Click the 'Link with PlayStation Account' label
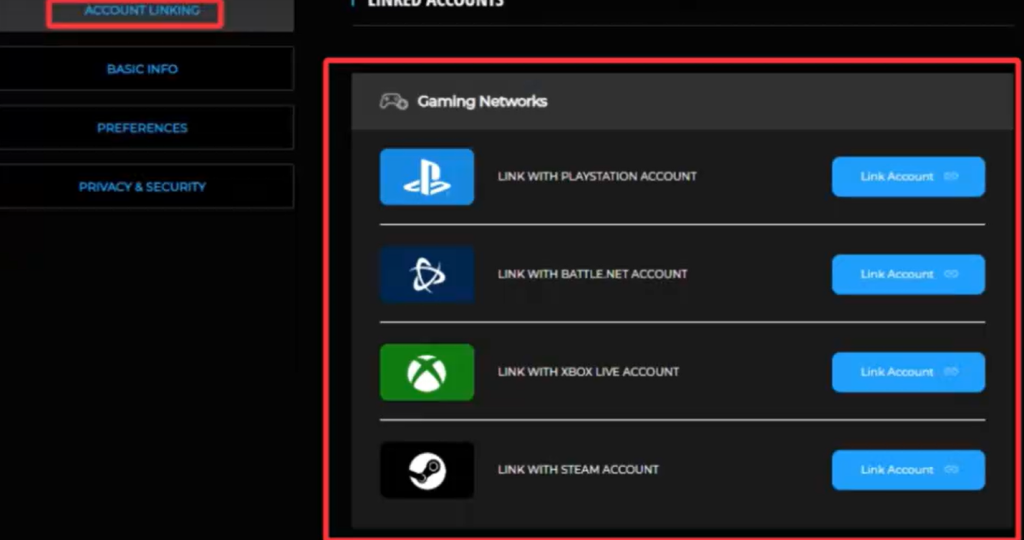The width and height of the screenshot is (1024, 540). click(597, 177)
